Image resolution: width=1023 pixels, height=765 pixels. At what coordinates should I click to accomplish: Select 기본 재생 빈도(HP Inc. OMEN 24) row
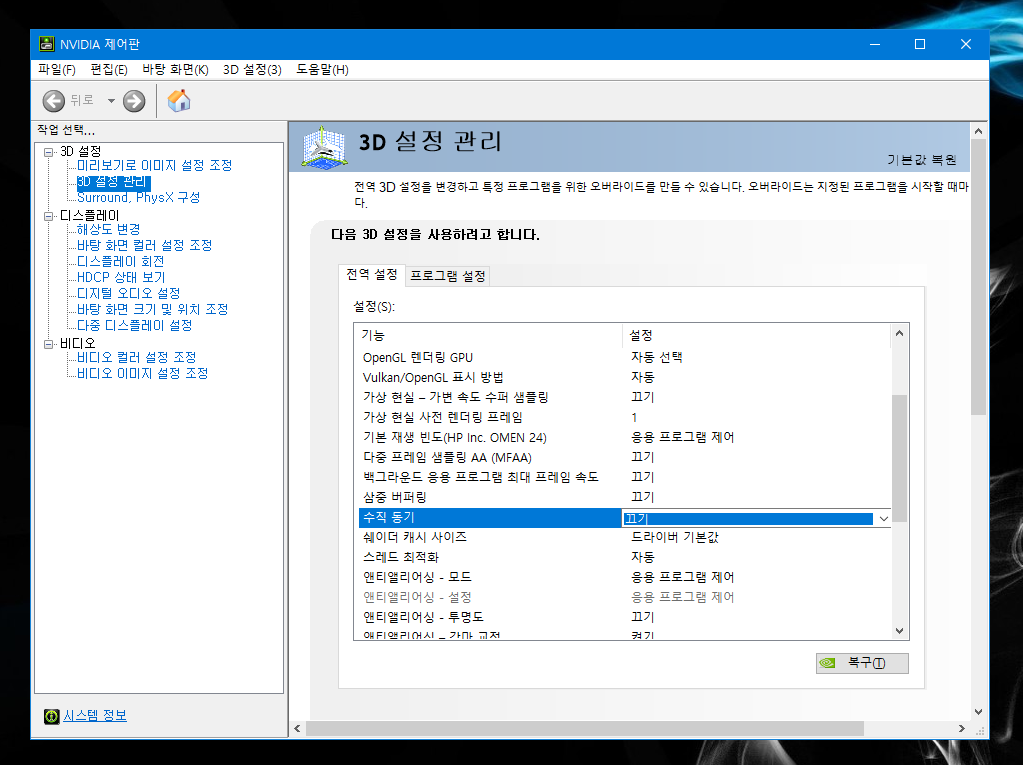tap(624, 438)
